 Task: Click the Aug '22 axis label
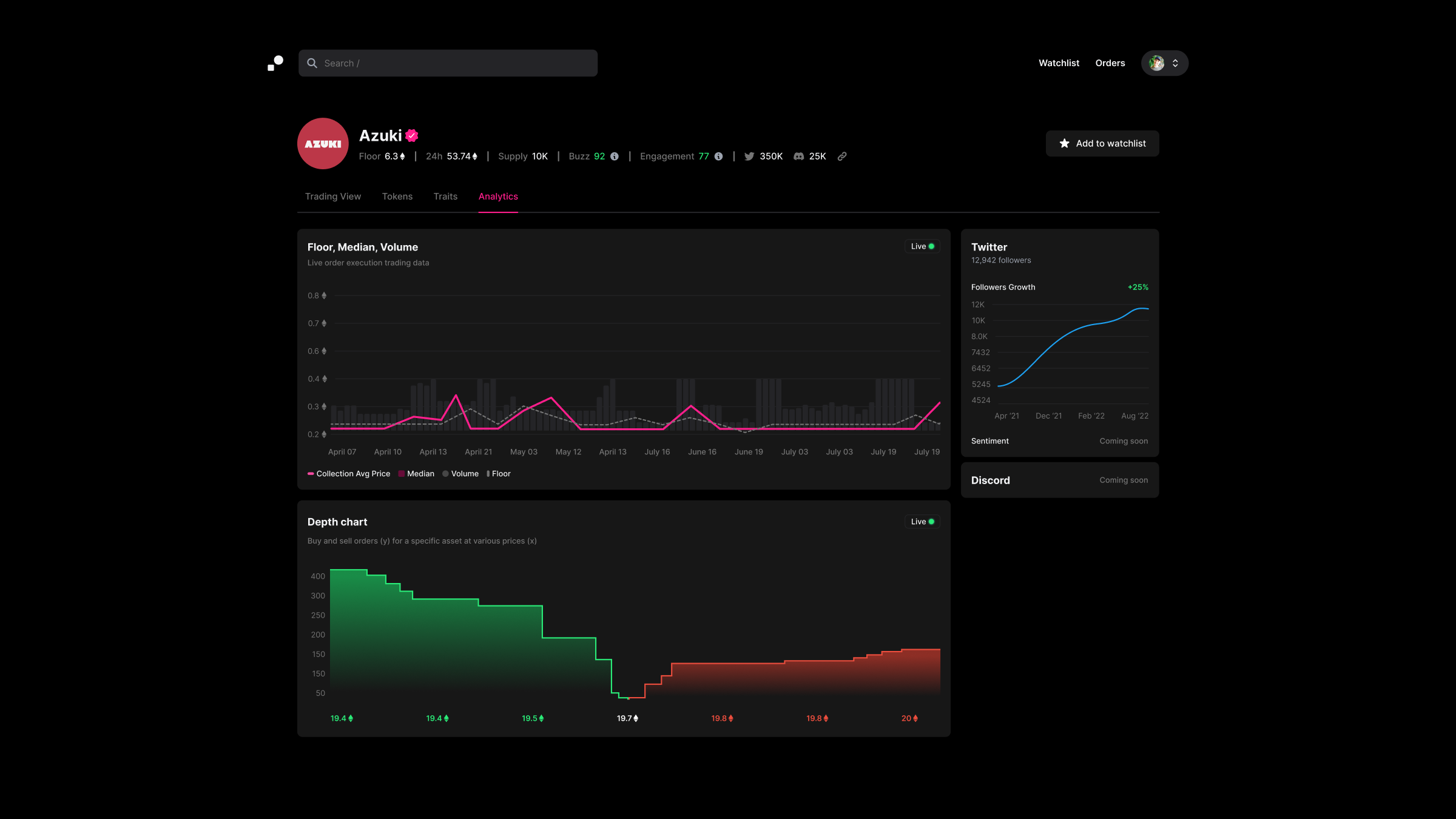coord(1134,416)
